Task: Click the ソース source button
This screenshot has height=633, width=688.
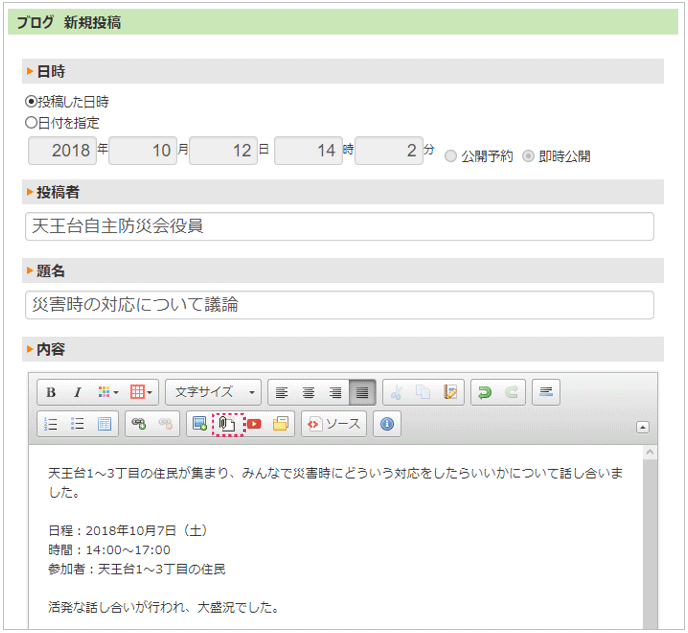Action: [334, 424]
